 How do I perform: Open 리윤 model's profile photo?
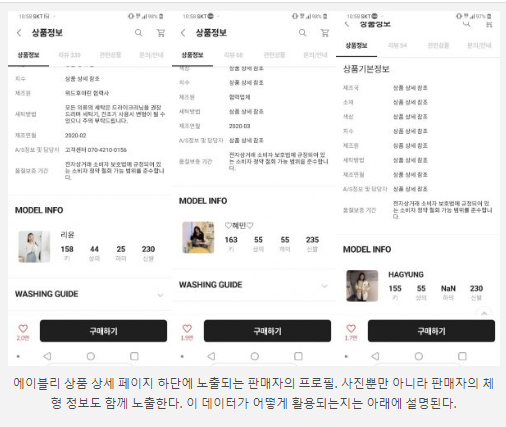coord(34,247)
